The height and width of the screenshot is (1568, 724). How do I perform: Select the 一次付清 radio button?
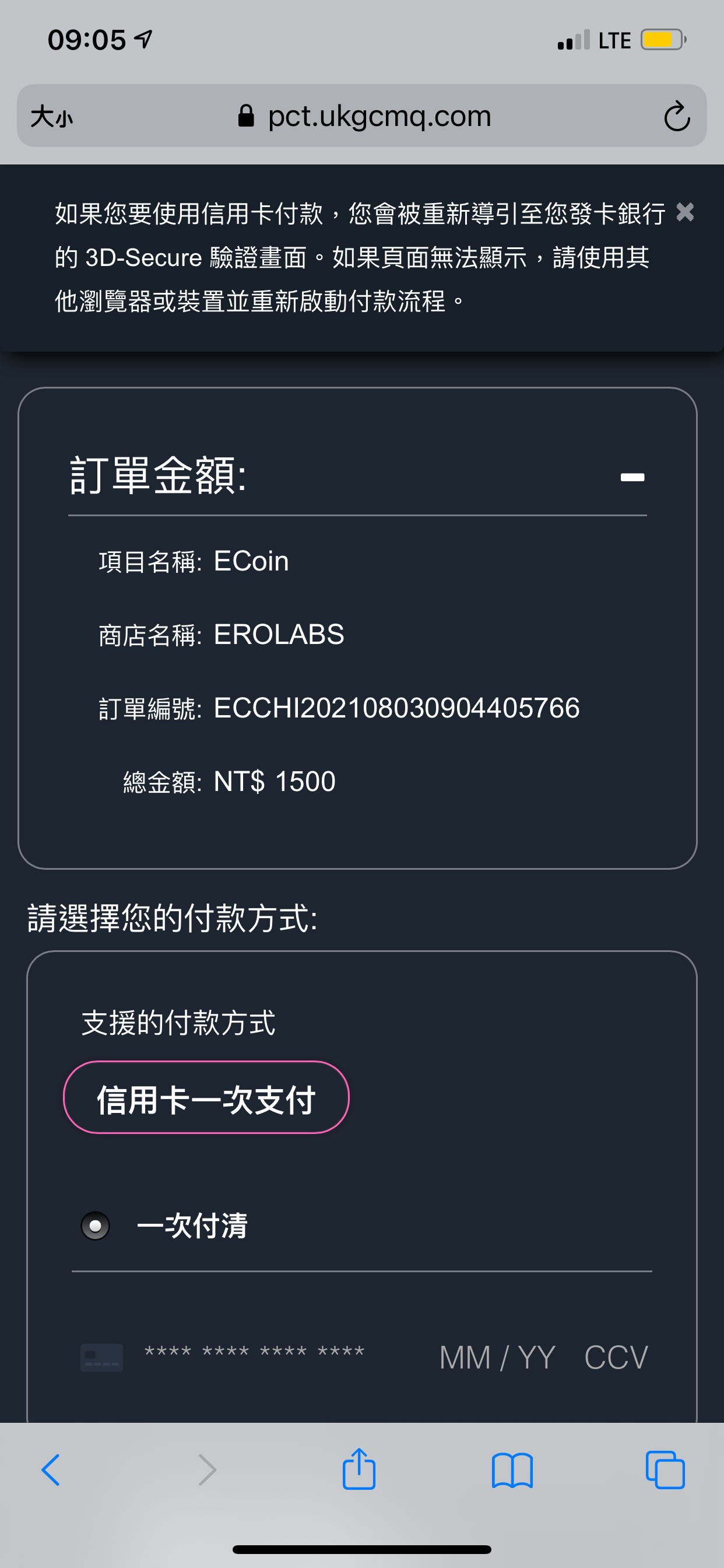tap(96, 1226)
